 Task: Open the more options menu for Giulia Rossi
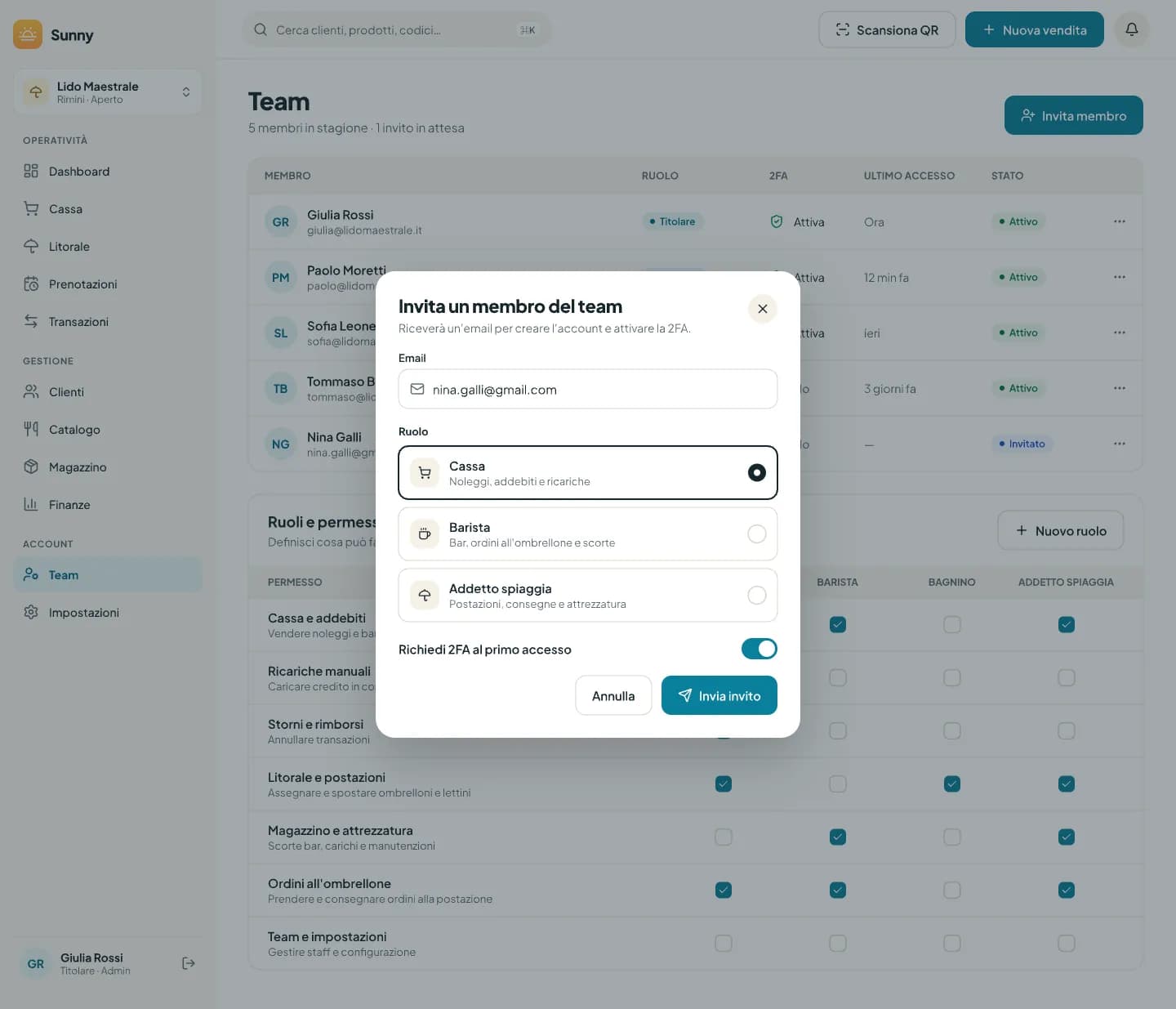pyautogui.click(x=1119, y=221)
